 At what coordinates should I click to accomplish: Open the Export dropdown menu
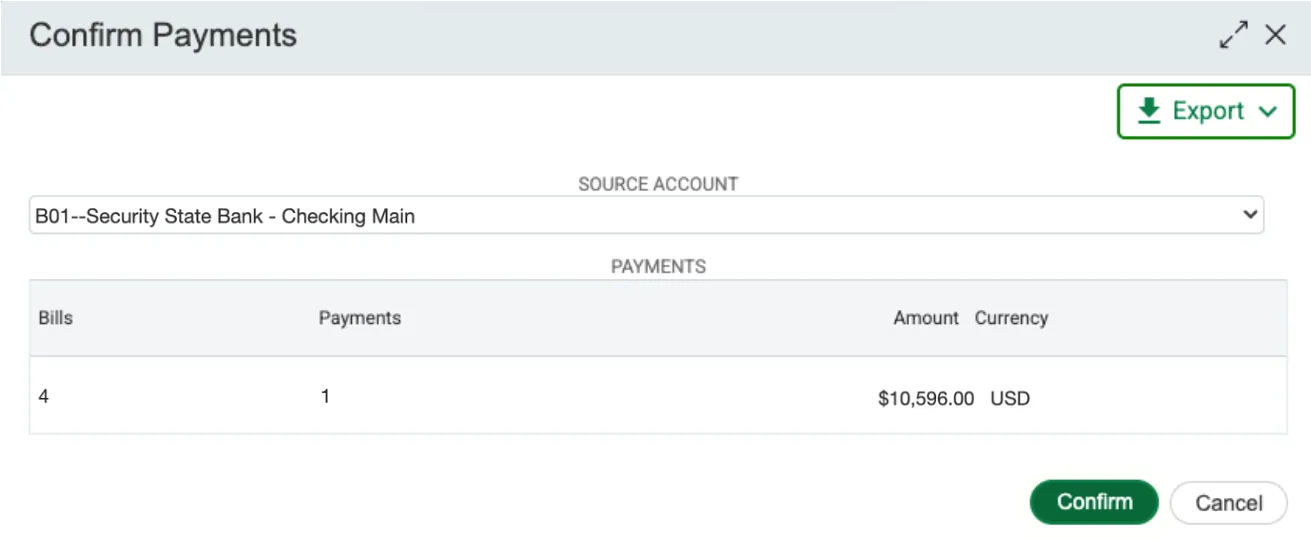pos(1206,111)
